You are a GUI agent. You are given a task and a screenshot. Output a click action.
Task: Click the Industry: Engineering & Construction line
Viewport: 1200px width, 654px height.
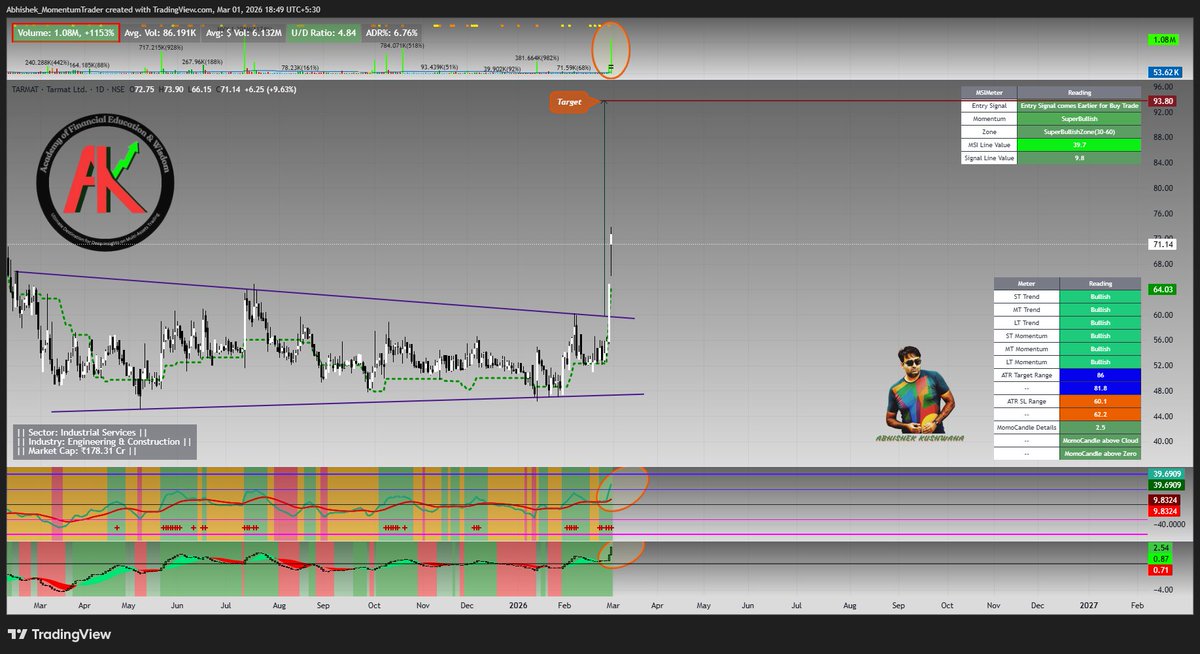tap(102, 440)
